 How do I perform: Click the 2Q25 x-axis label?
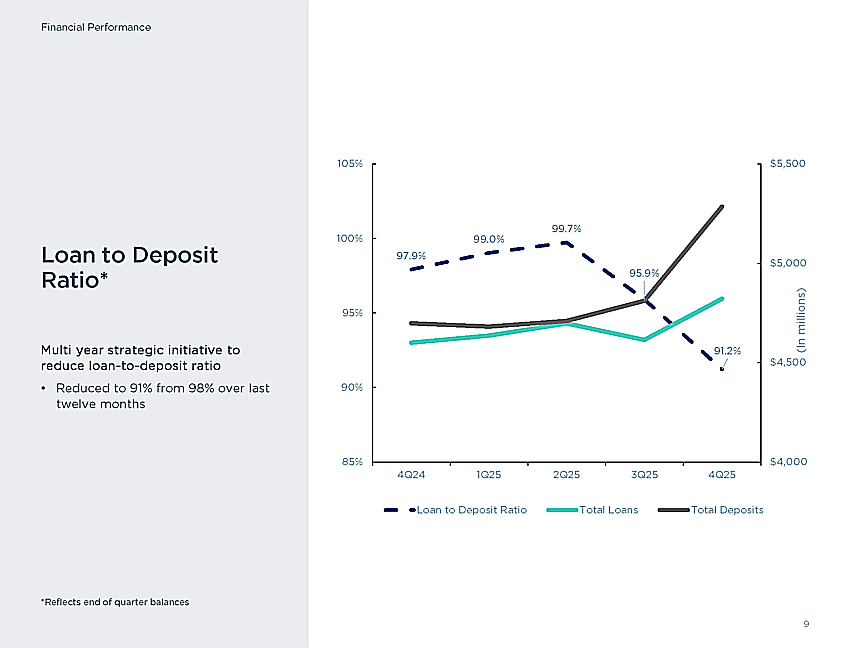coord(566,474)
